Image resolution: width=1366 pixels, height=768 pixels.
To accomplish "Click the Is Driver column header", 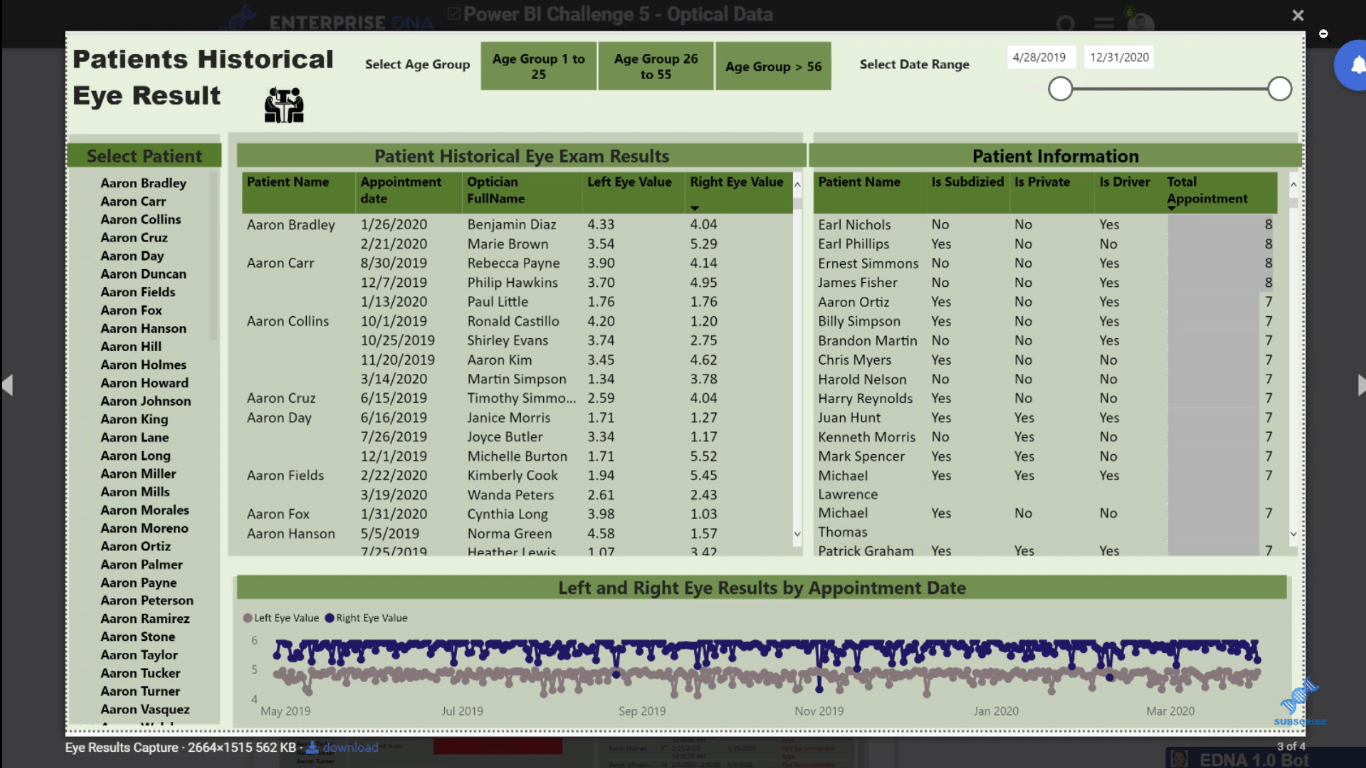I will click(x=1125, y=182).
